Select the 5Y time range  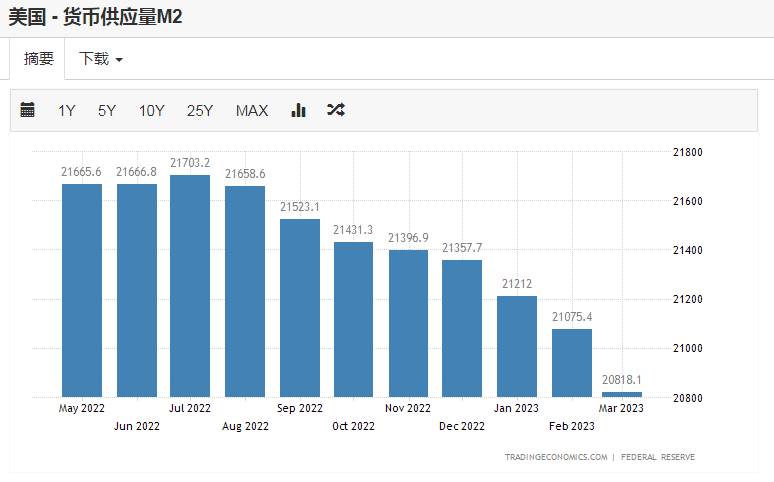pyautogui.click(x=107, y=111)
